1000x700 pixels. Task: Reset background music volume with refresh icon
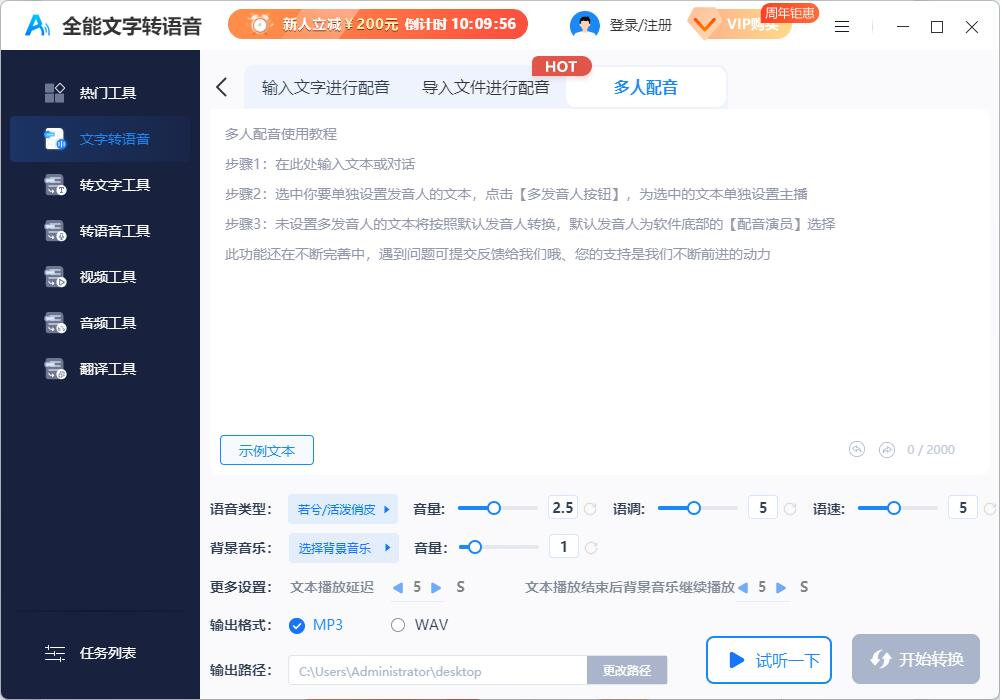click(x=591, y=548)
